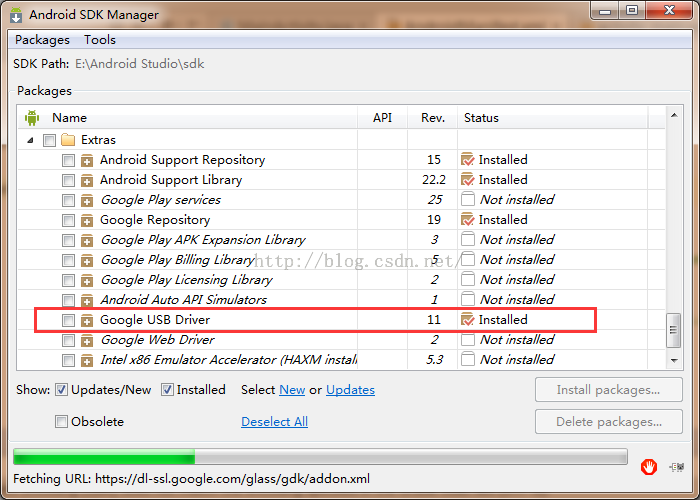The height and width of the screenshot is (500, 700).
Task: Click package icon beside Google Web Driver
Action: 87,340
